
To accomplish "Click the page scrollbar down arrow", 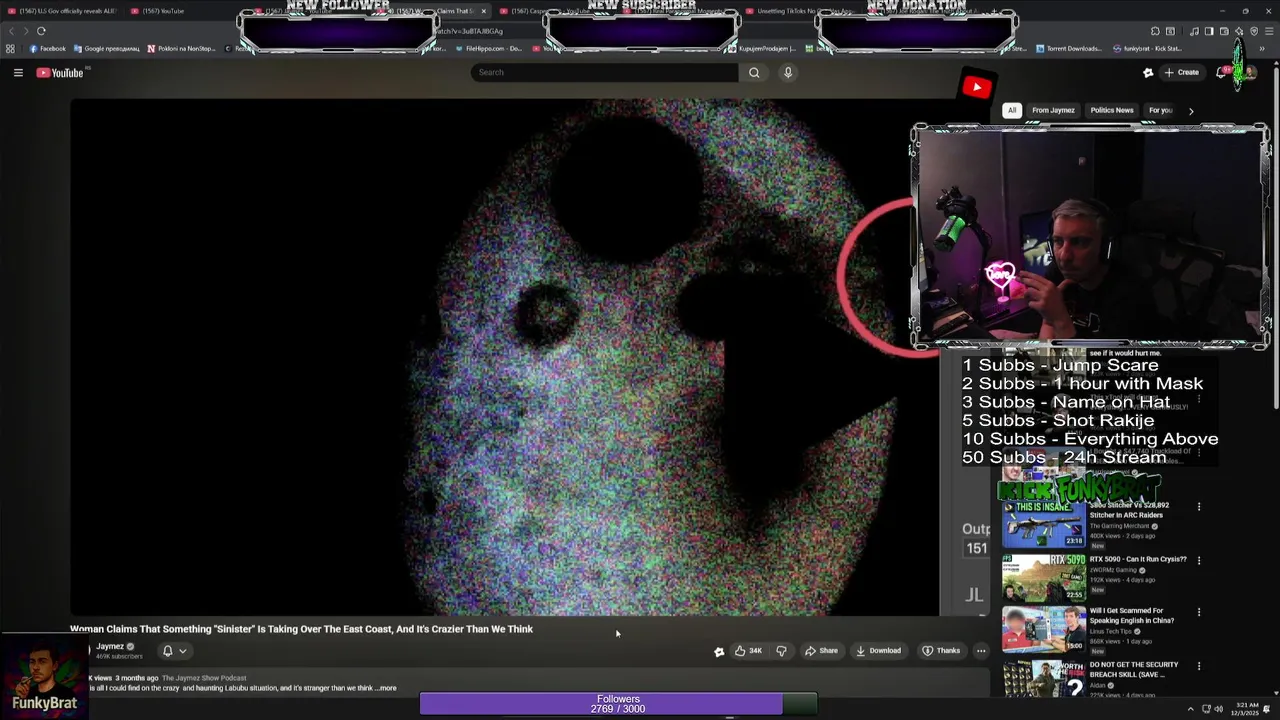I will tap(1275, 692).
